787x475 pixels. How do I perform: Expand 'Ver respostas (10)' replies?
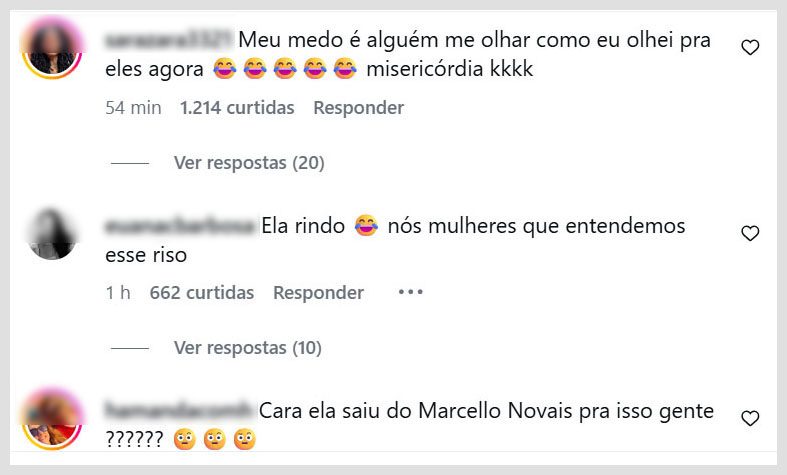(248, 348)
